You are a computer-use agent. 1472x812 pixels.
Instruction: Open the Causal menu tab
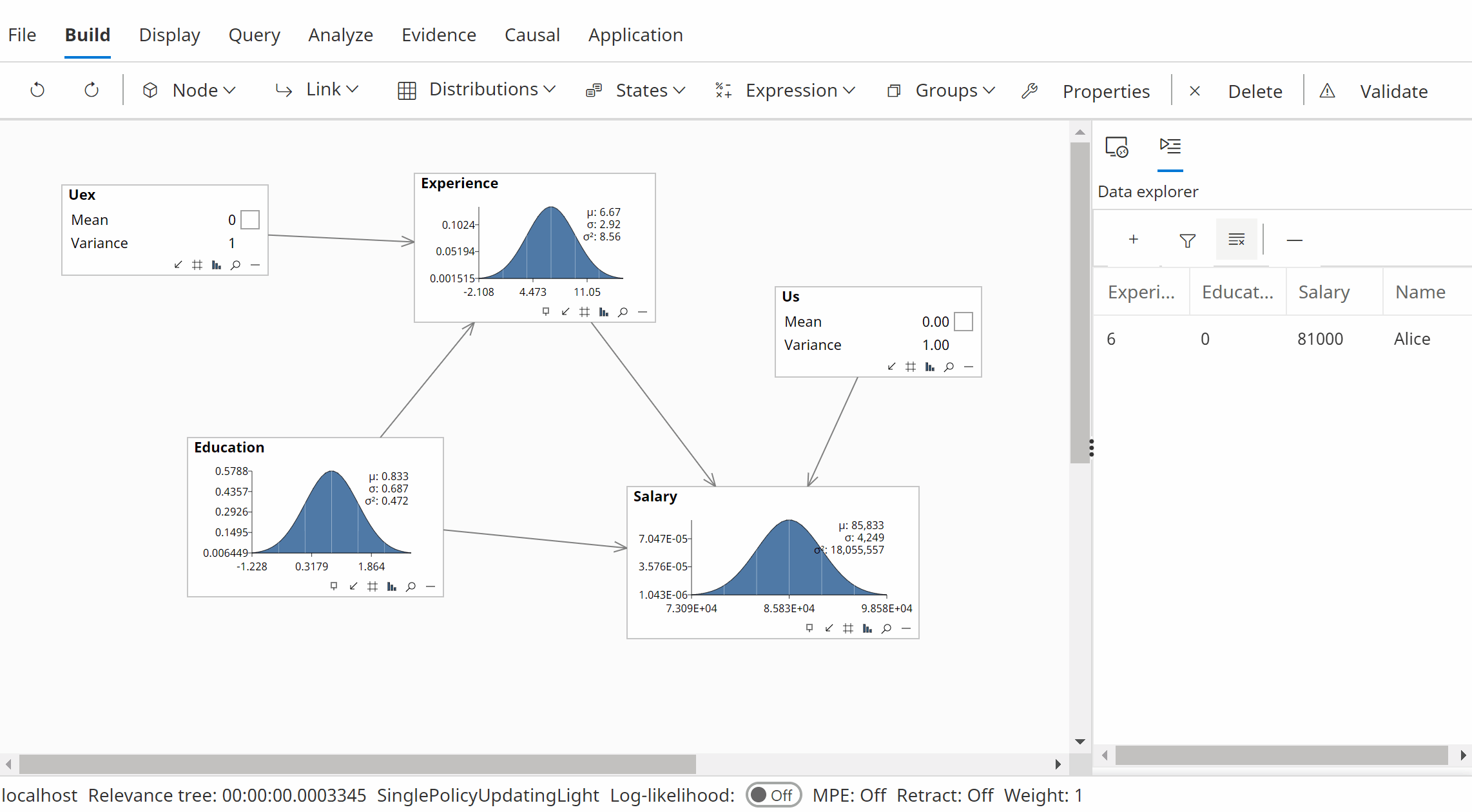[x=532, y=35]
